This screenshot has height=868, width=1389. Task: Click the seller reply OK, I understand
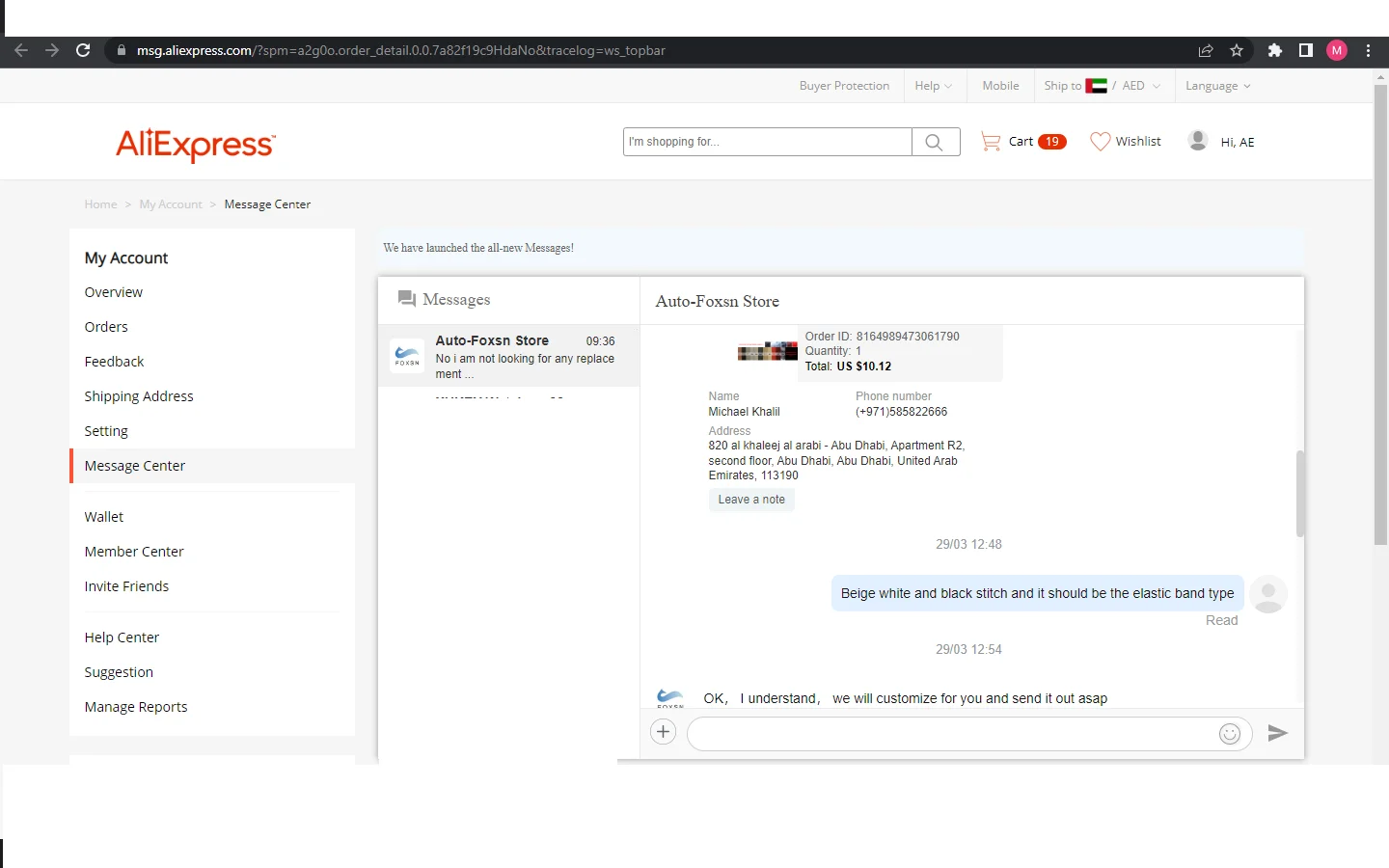pyautogui.click(x=906, y=698)
